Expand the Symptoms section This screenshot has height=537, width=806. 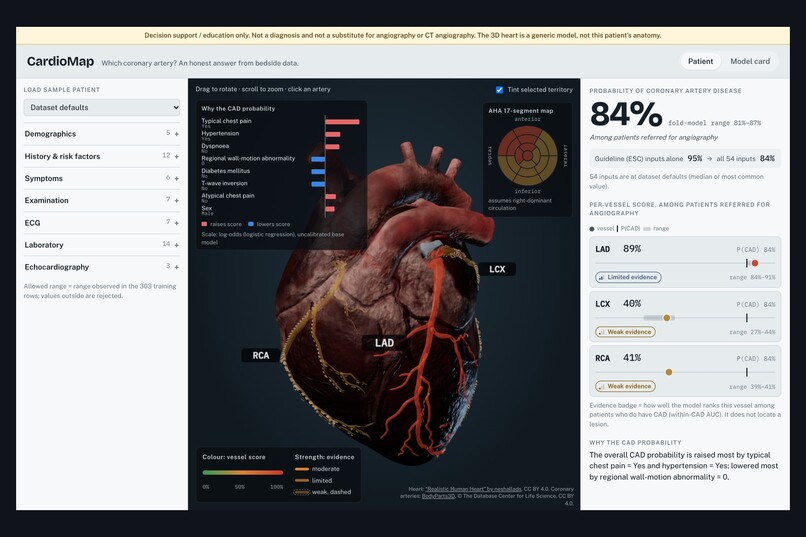pos(102,178)
